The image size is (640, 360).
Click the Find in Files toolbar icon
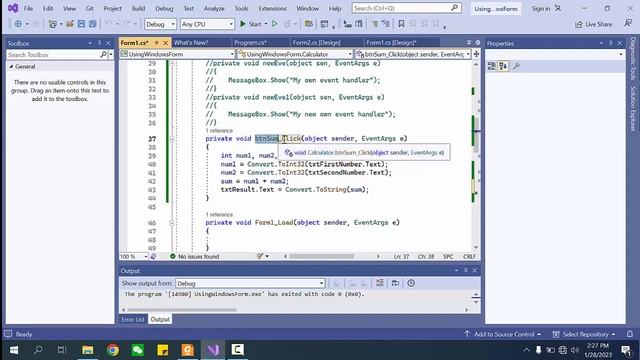tap(309, 24)
